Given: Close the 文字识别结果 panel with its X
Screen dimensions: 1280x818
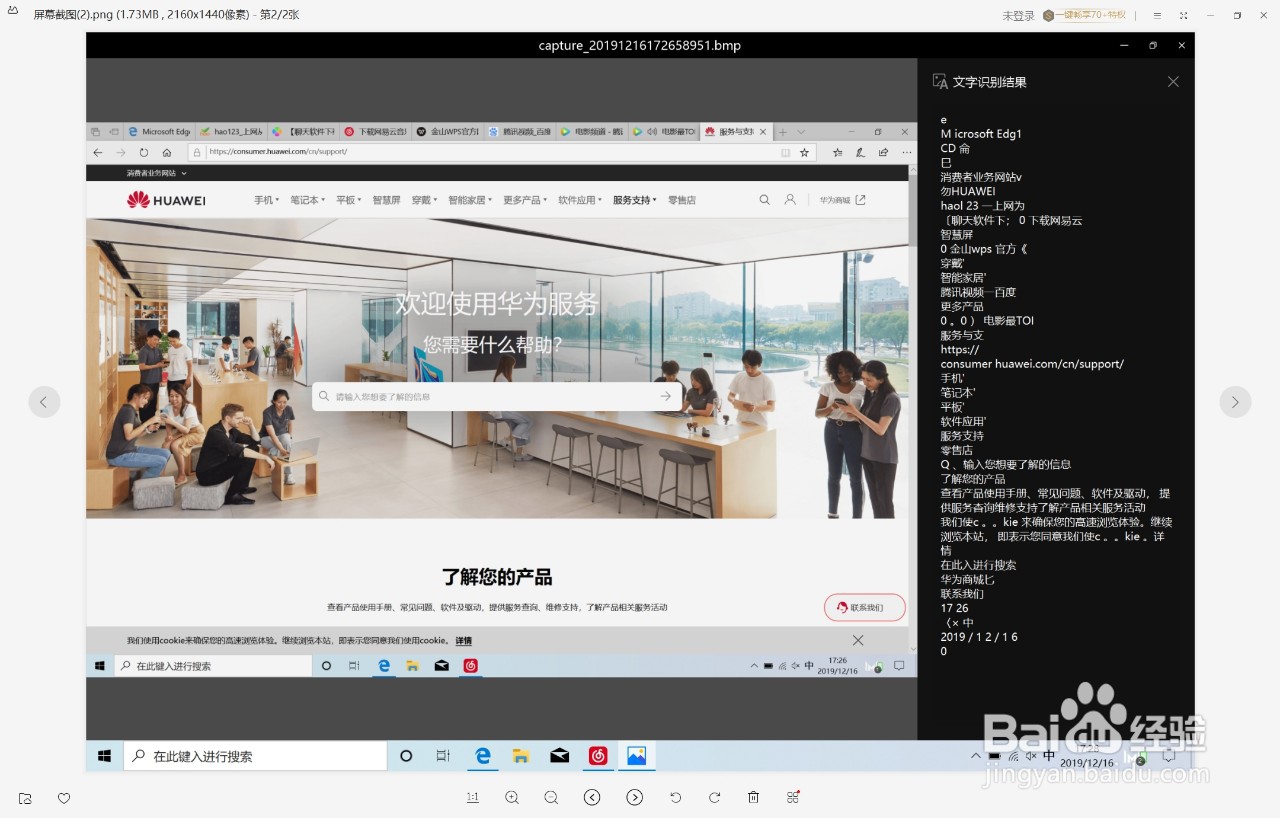Looking at the screenshot, I should (1173, 82).
